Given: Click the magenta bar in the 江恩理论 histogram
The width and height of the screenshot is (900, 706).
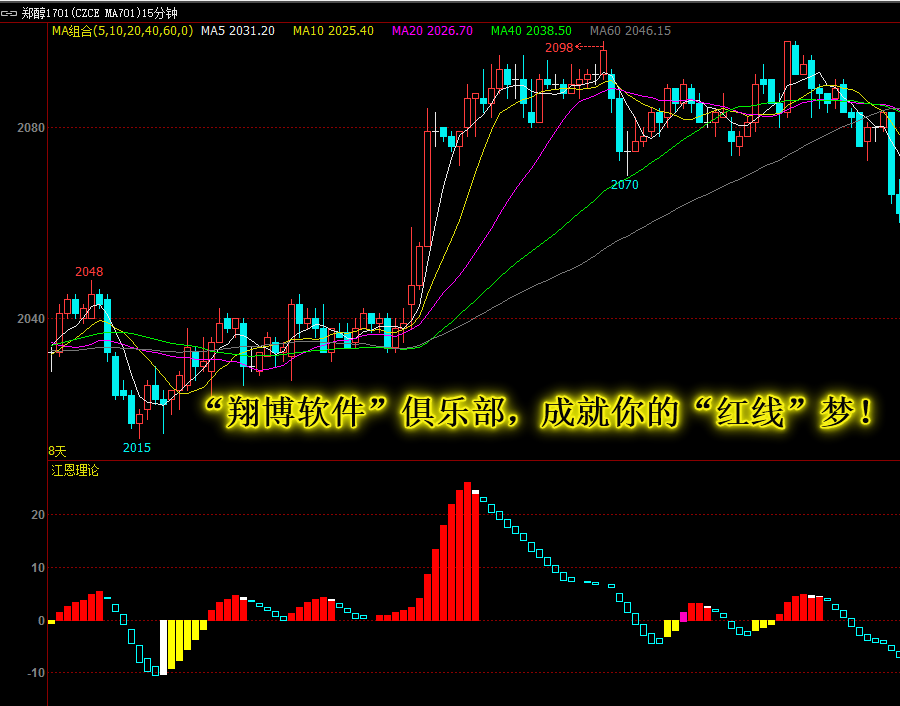Looking at the screenshot, I should [x=683, y=616].
